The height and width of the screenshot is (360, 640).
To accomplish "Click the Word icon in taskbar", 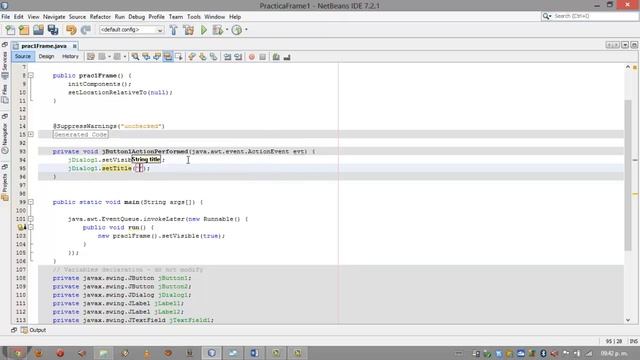I will pyautogui.click(x=254, y=353).
